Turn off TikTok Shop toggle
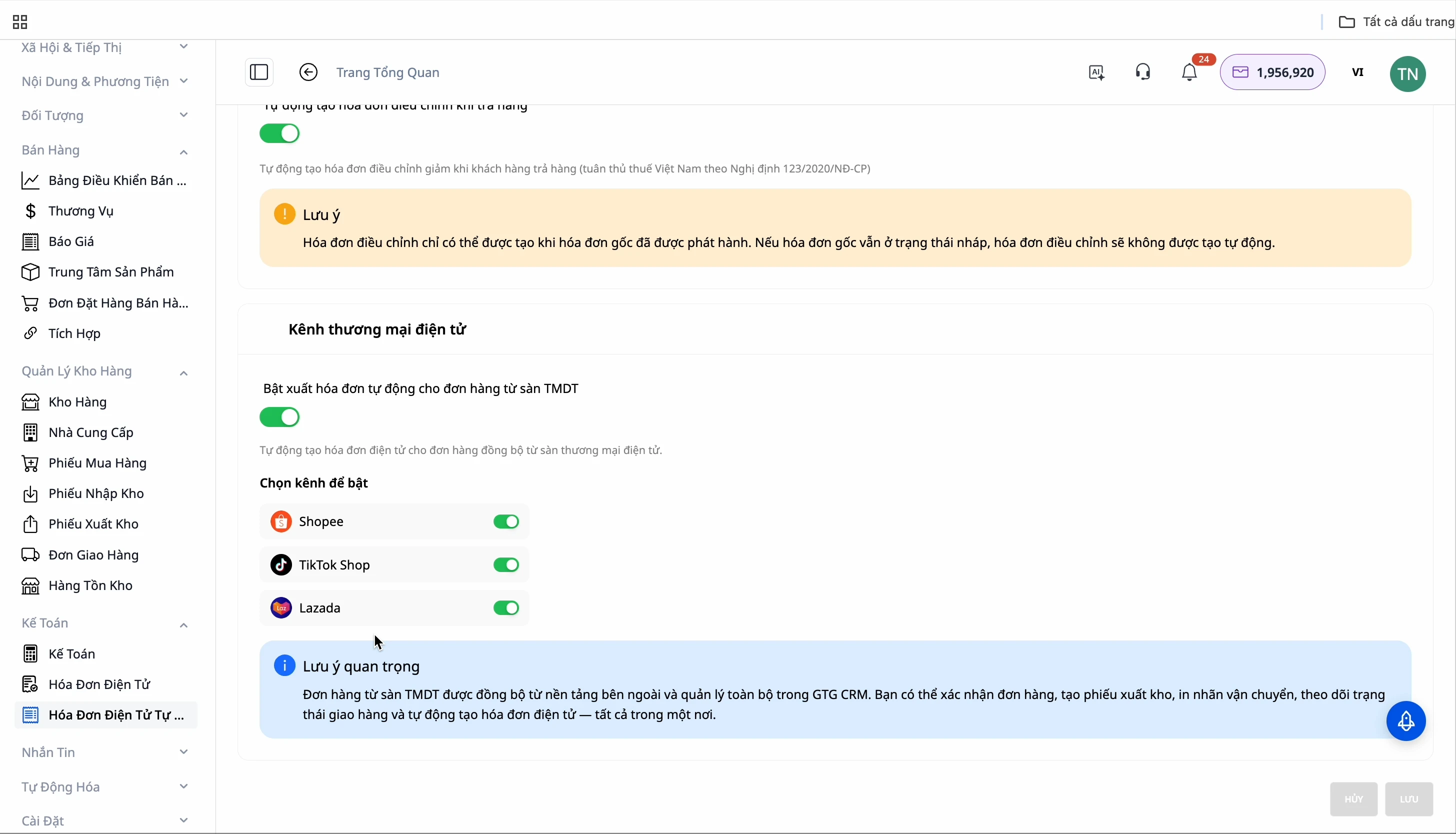 (x=506, y=565)
